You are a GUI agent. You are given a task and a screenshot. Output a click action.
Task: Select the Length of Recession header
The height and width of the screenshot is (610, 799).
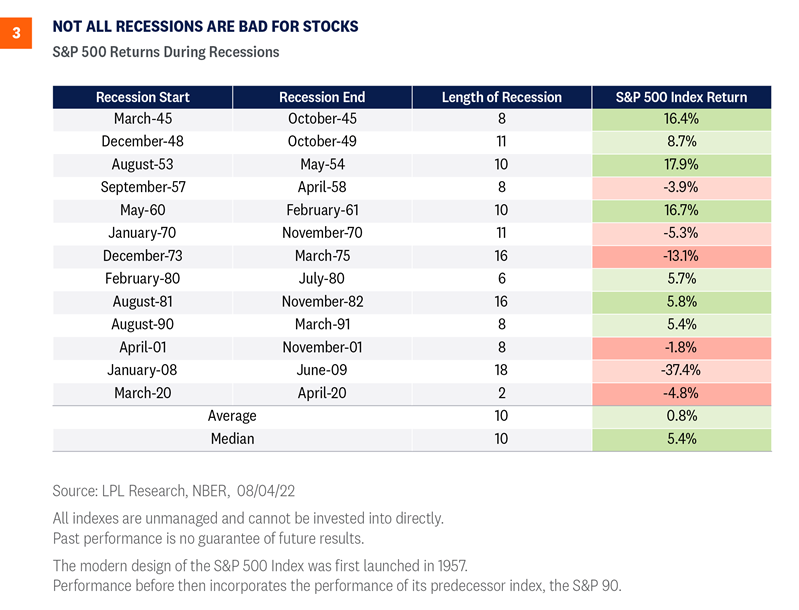coord(501,97)
